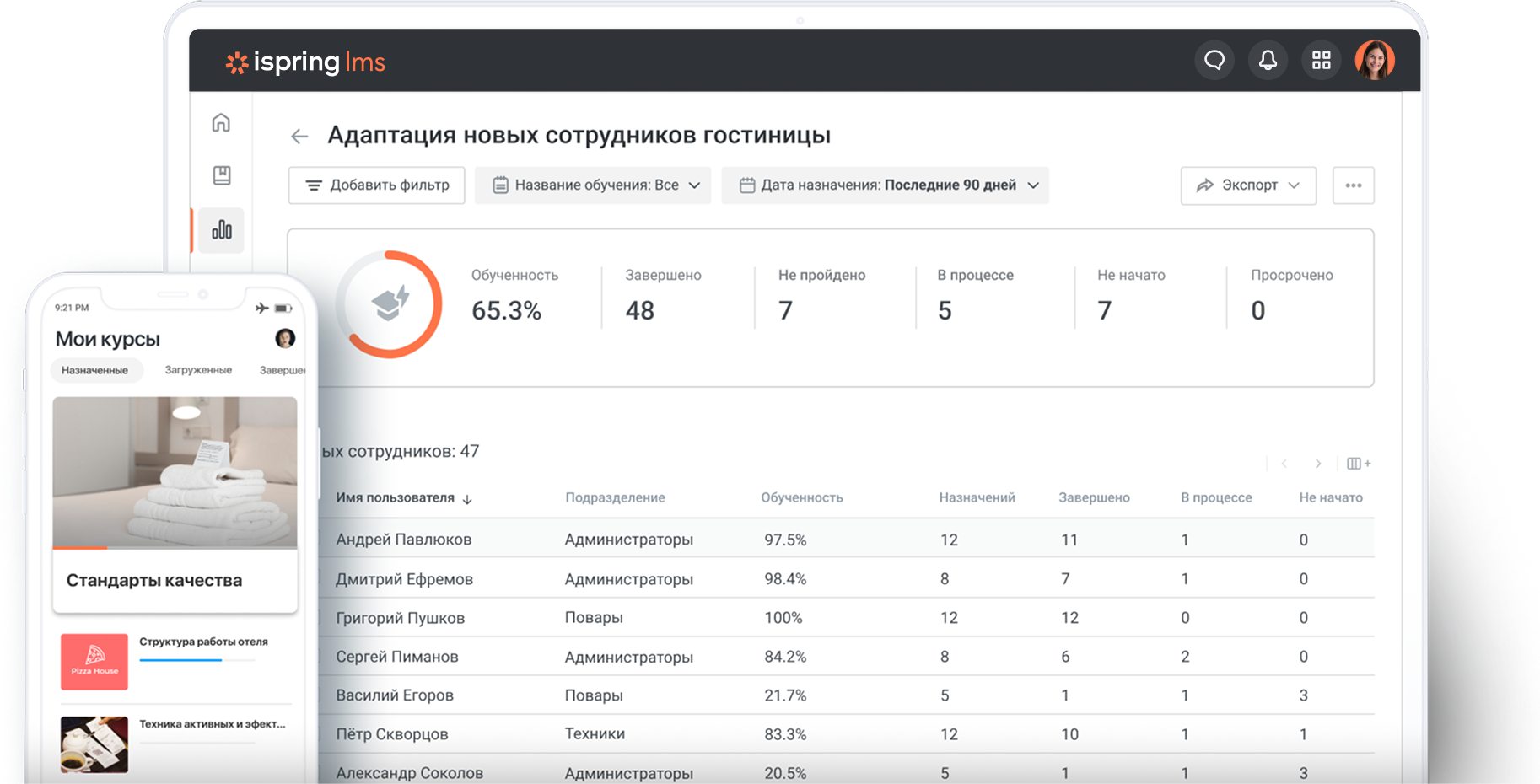Open the Стандарты качества course card
1540x784 pixels.
pos(175,504)
